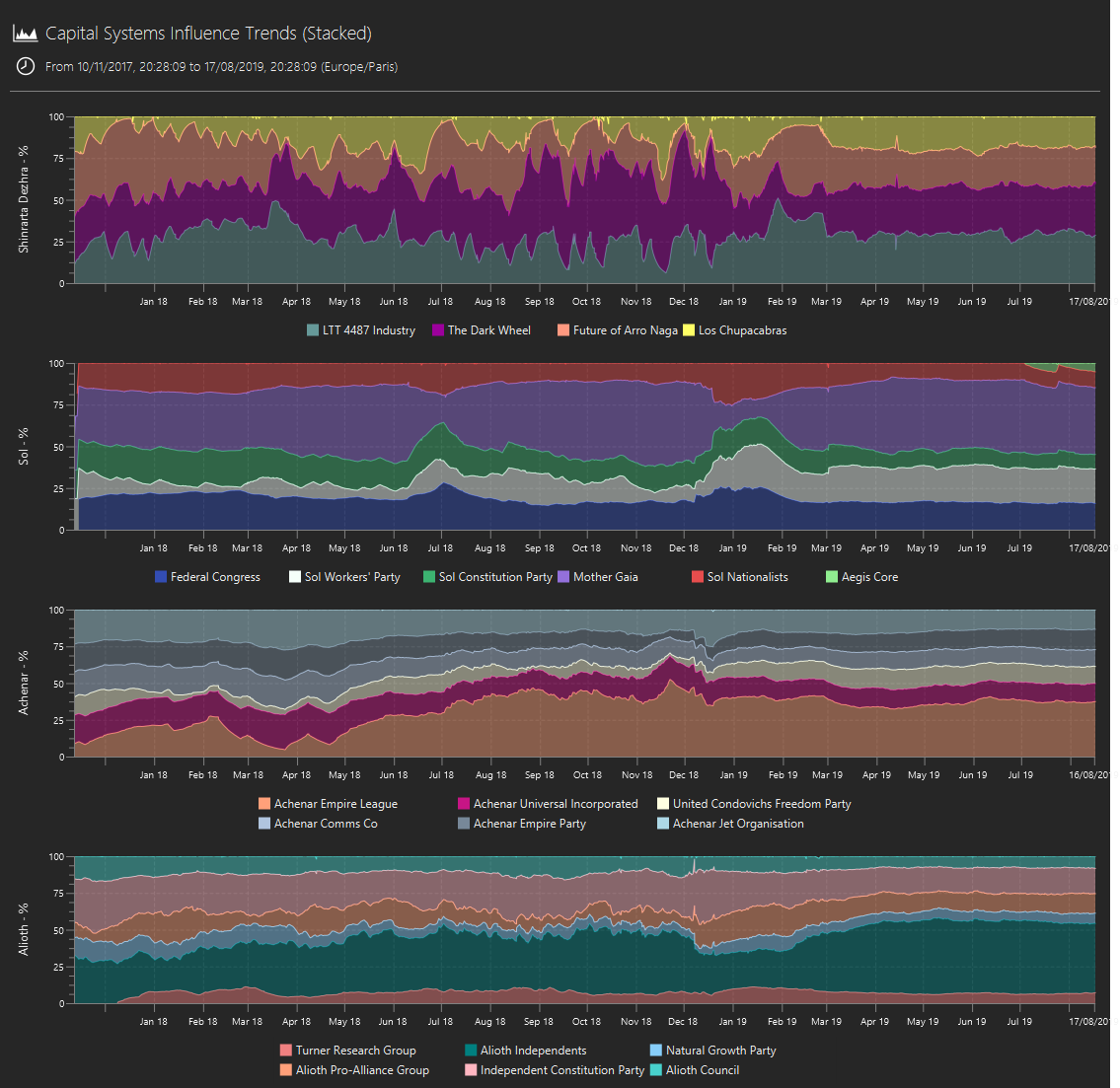Hide the Achenar Comms Co series swatch
1120x1088 pixels.
pos(264,824)
